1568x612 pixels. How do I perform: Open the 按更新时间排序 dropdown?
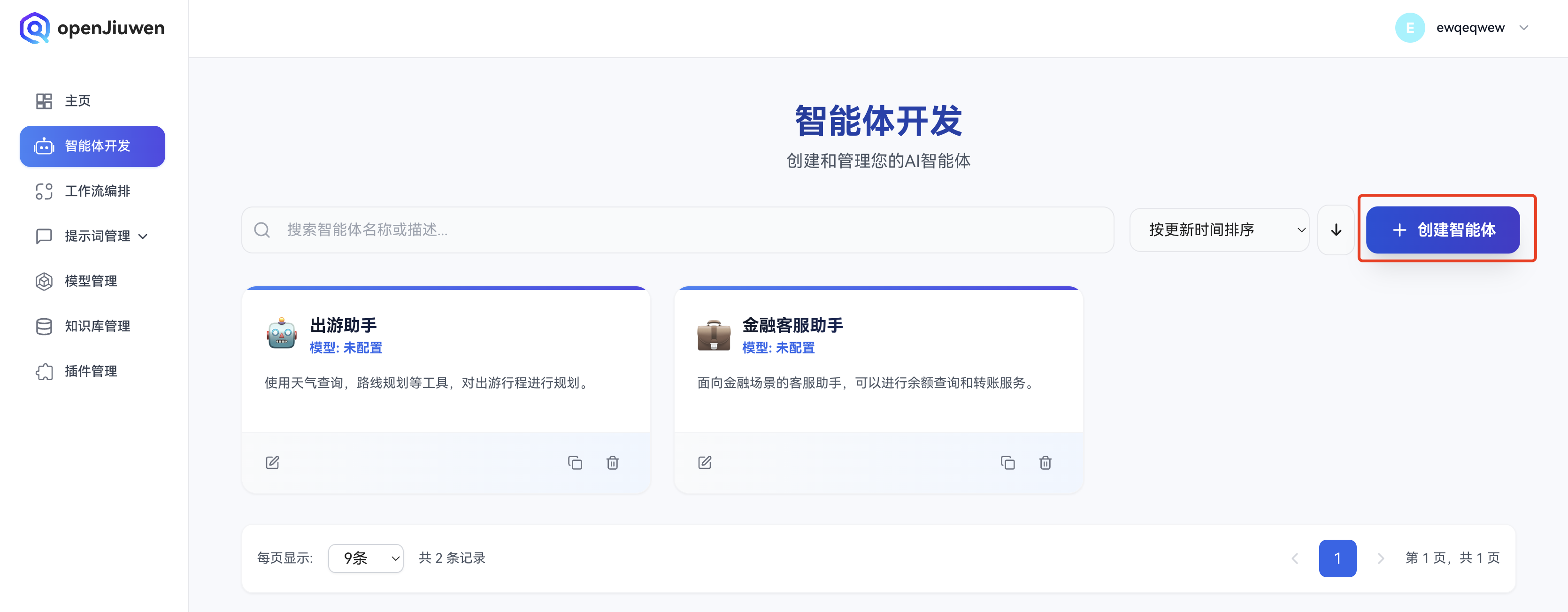point(1219,230)
